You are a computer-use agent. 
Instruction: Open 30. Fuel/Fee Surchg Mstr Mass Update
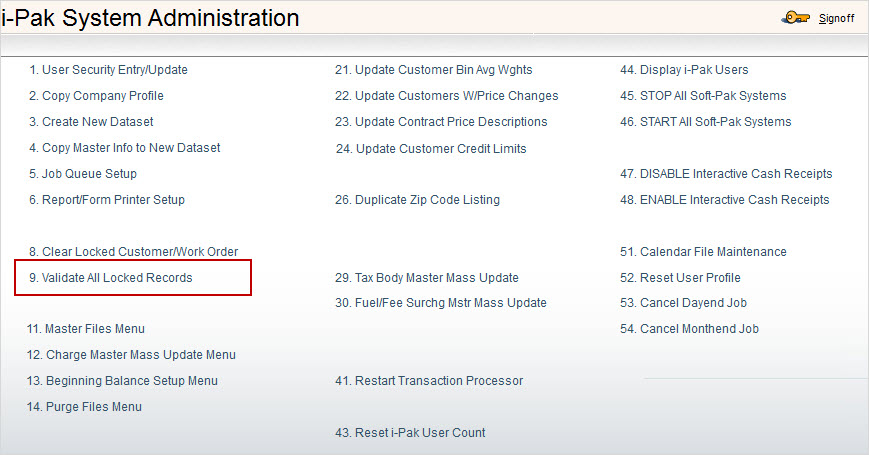click(x=441, y=303)
